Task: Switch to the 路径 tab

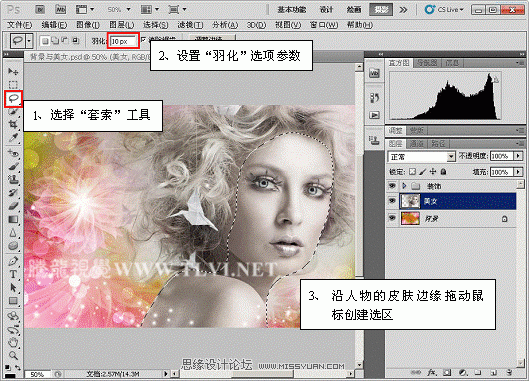Action: pos(438,143)
